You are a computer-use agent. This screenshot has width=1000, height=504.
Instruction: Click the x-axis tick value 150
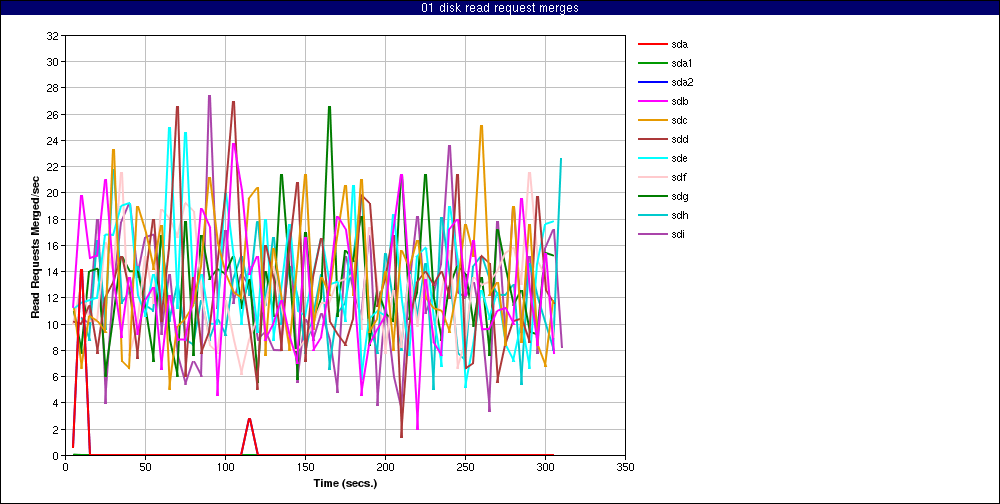(305, 467)
